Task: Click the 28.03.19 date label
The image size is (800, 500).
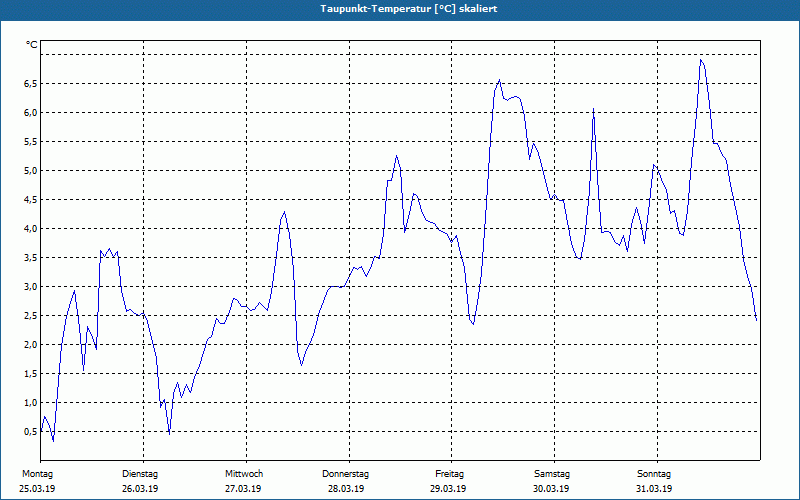Action: point(346,489)
